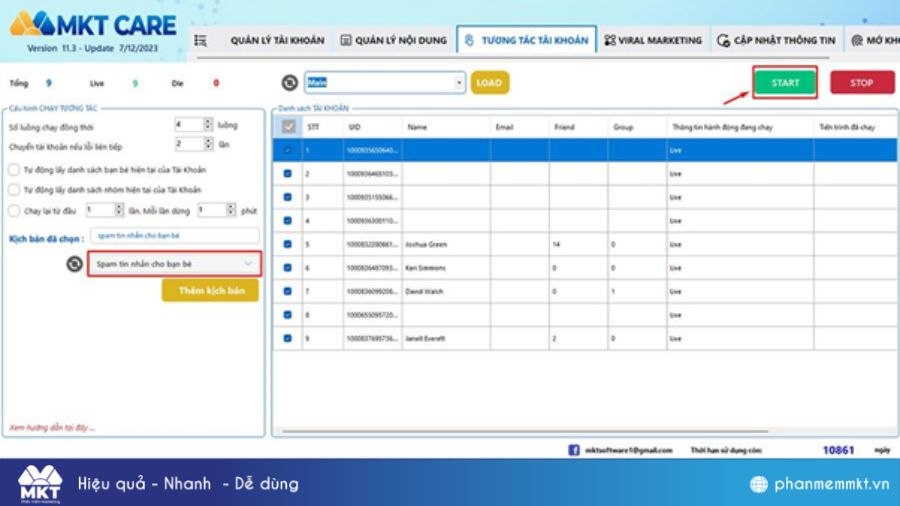Enable Tự động lấy danh sách bạn bè checkbox
The height and width of the screenshot is (506, 900).
[14, 170]
